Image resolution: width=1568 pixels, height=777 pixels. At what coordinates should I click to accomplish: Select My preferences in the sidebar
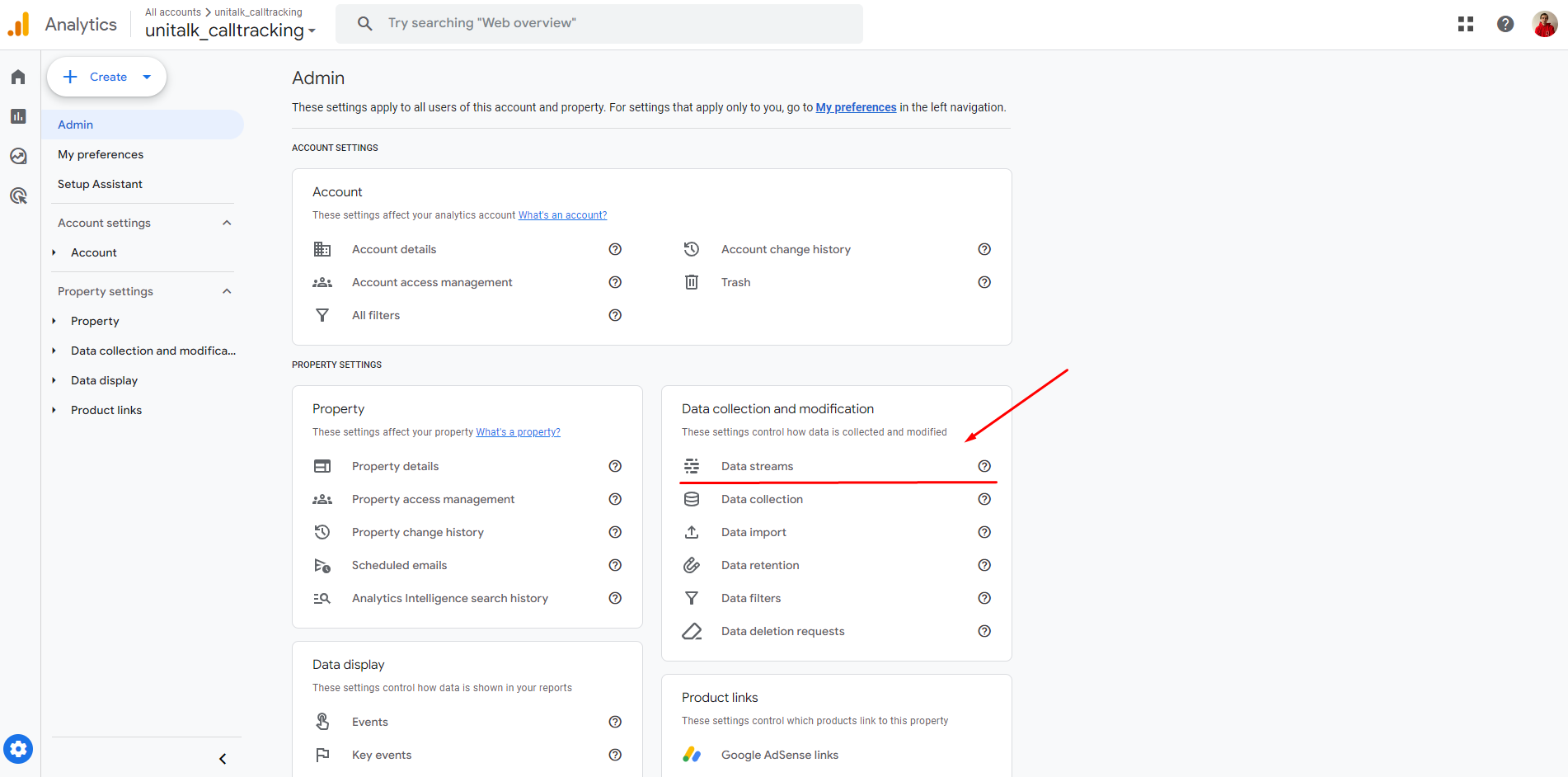(x=101, y=154)
